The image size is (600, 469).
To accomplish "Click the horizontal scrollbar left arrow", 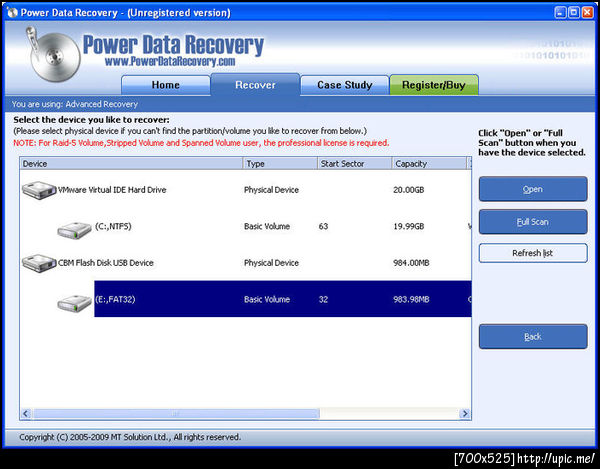I will tap(26, 414).
